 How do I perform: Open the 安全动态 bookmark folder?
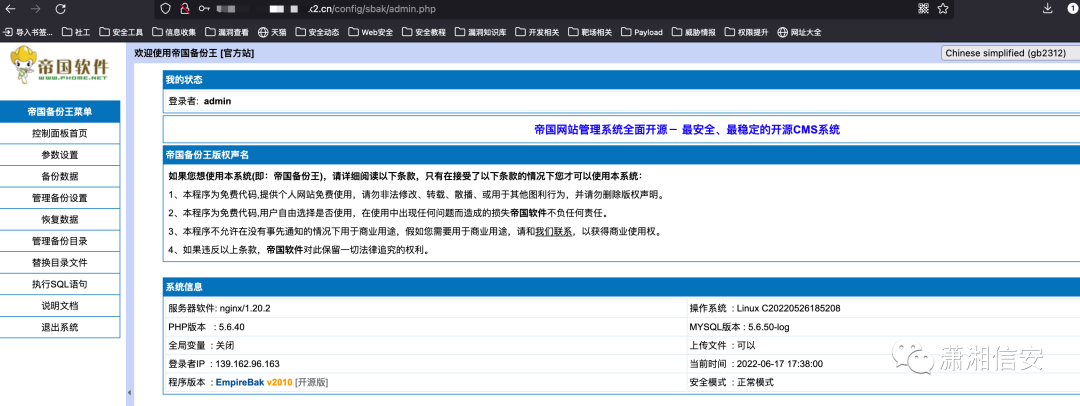click(x=317, y=32)
